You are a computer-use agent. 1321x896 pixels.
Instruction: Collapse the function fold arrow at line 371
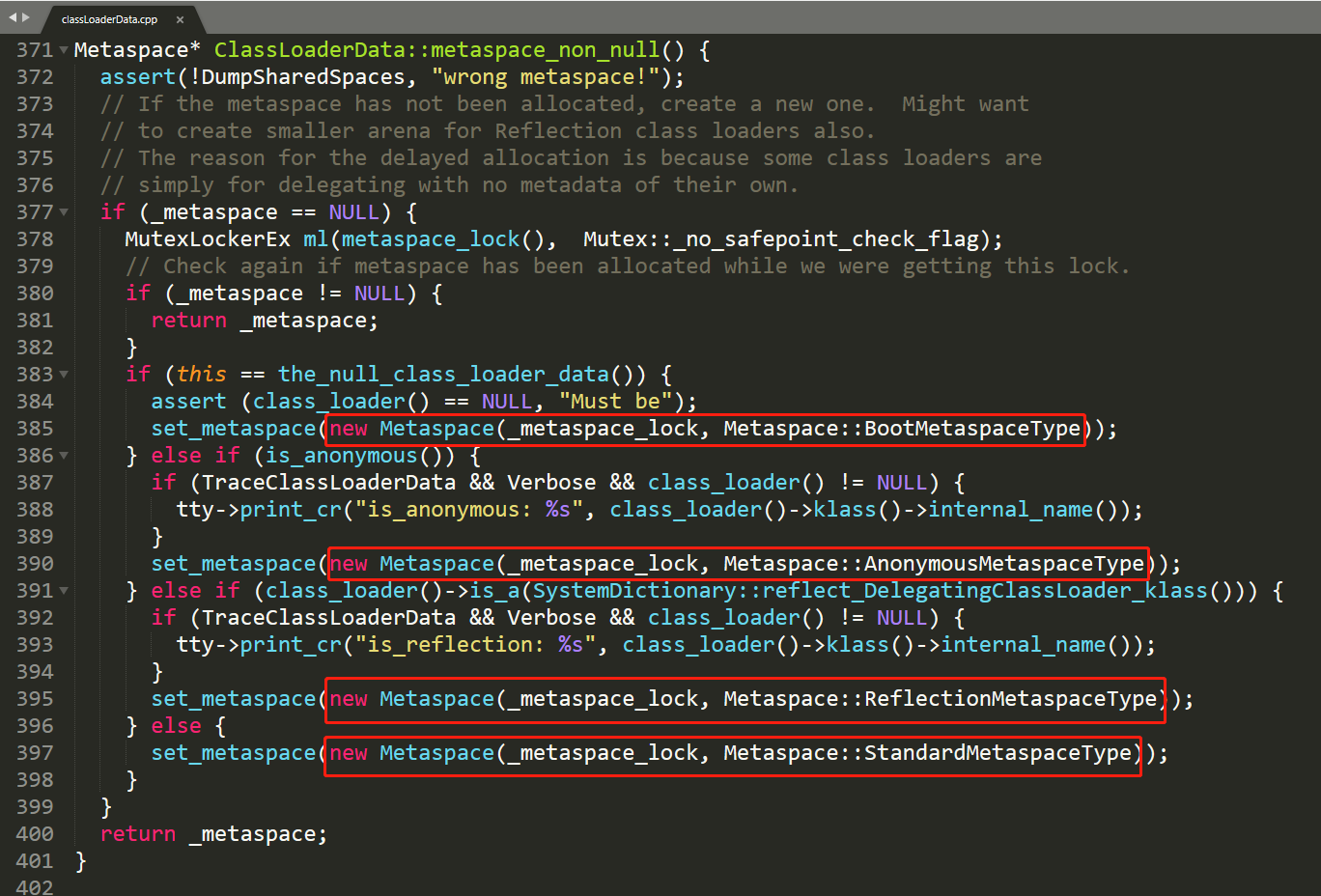(64, 50)
